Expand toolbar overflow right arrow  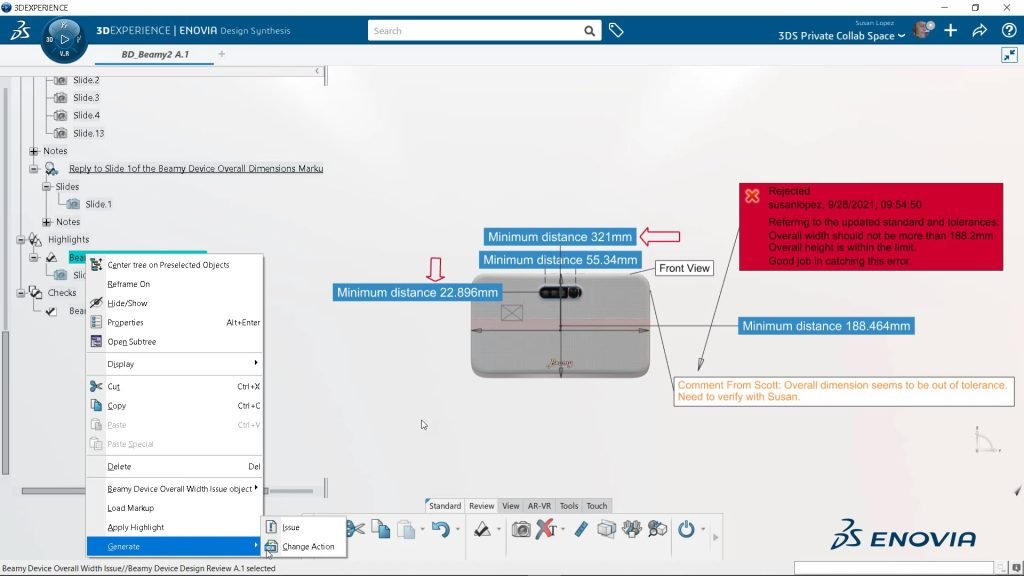[716, 537]
